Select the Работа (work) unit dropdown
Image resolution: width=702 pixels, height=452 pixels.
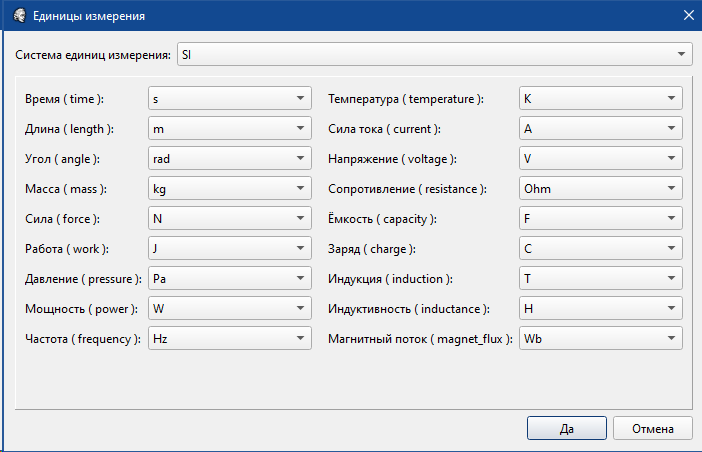coord(229,249)
